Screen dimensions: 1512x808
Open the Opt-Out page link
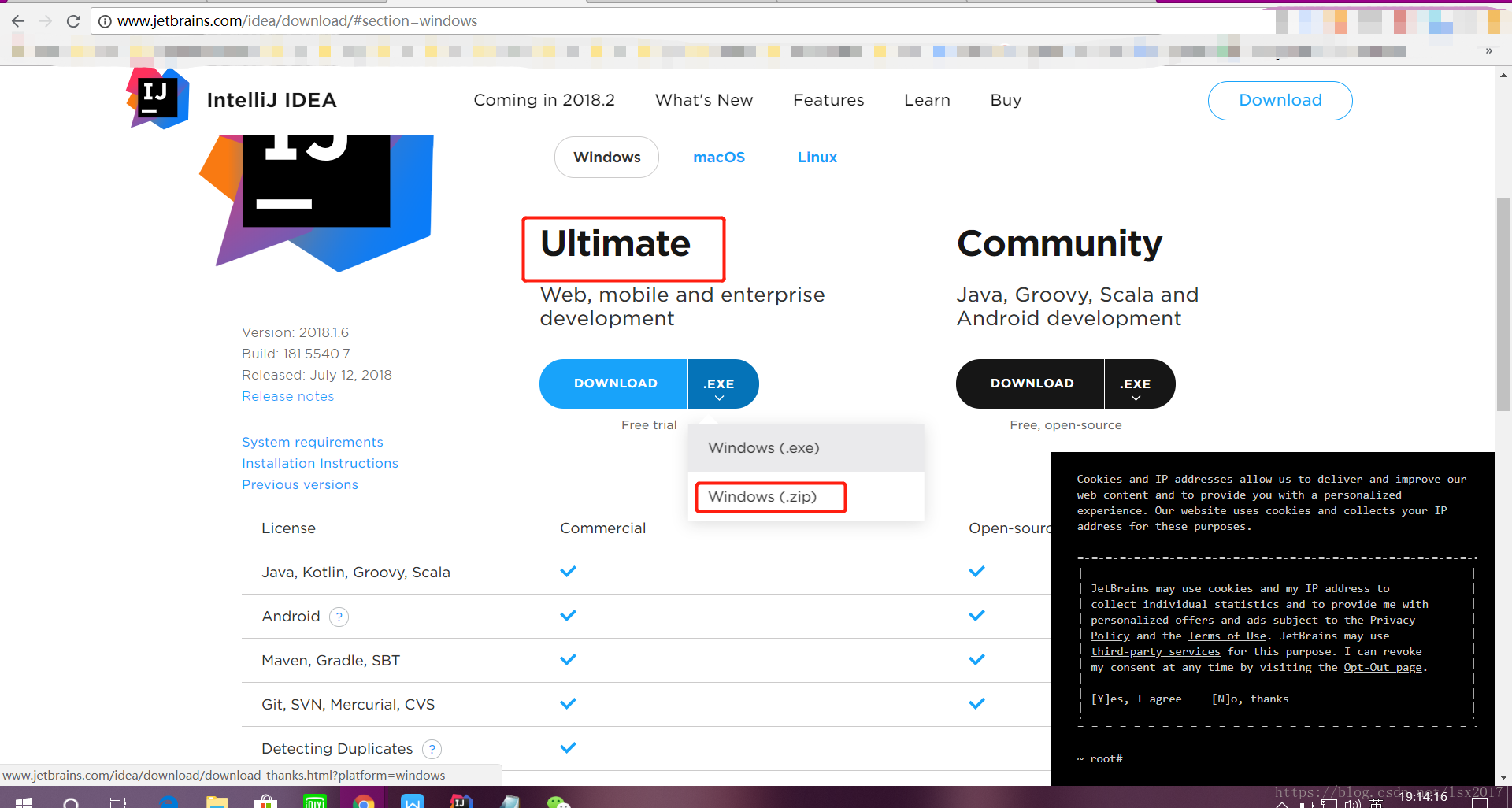tap(1383, 668)
